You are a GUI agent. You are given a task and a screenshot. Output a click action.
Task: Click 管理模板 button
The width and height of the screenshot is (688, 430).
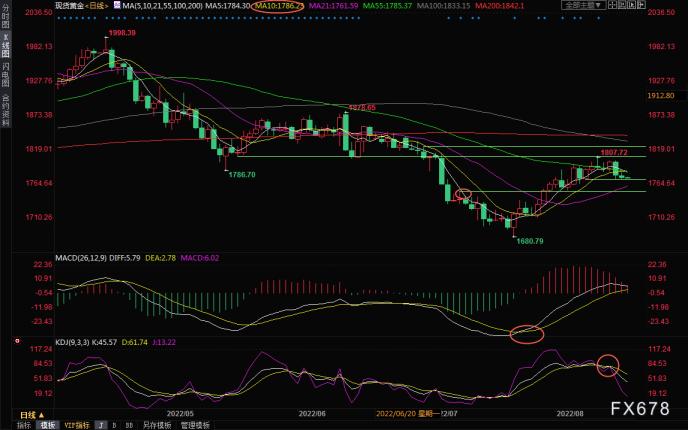[x=197, y=424]
